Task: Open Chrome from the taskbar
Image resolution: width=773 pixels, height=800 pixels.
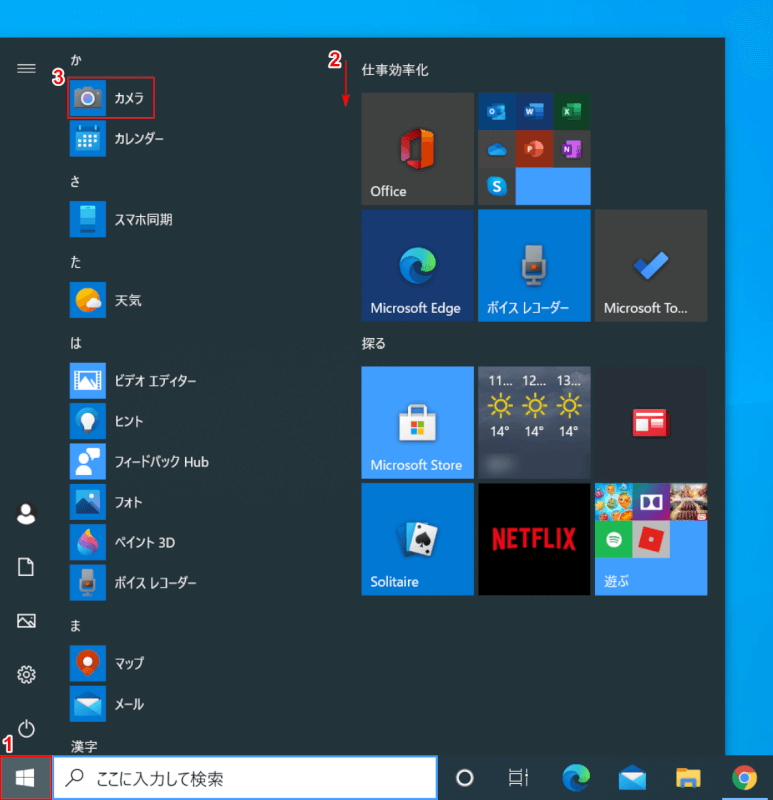Action: (x=743, y=778)
